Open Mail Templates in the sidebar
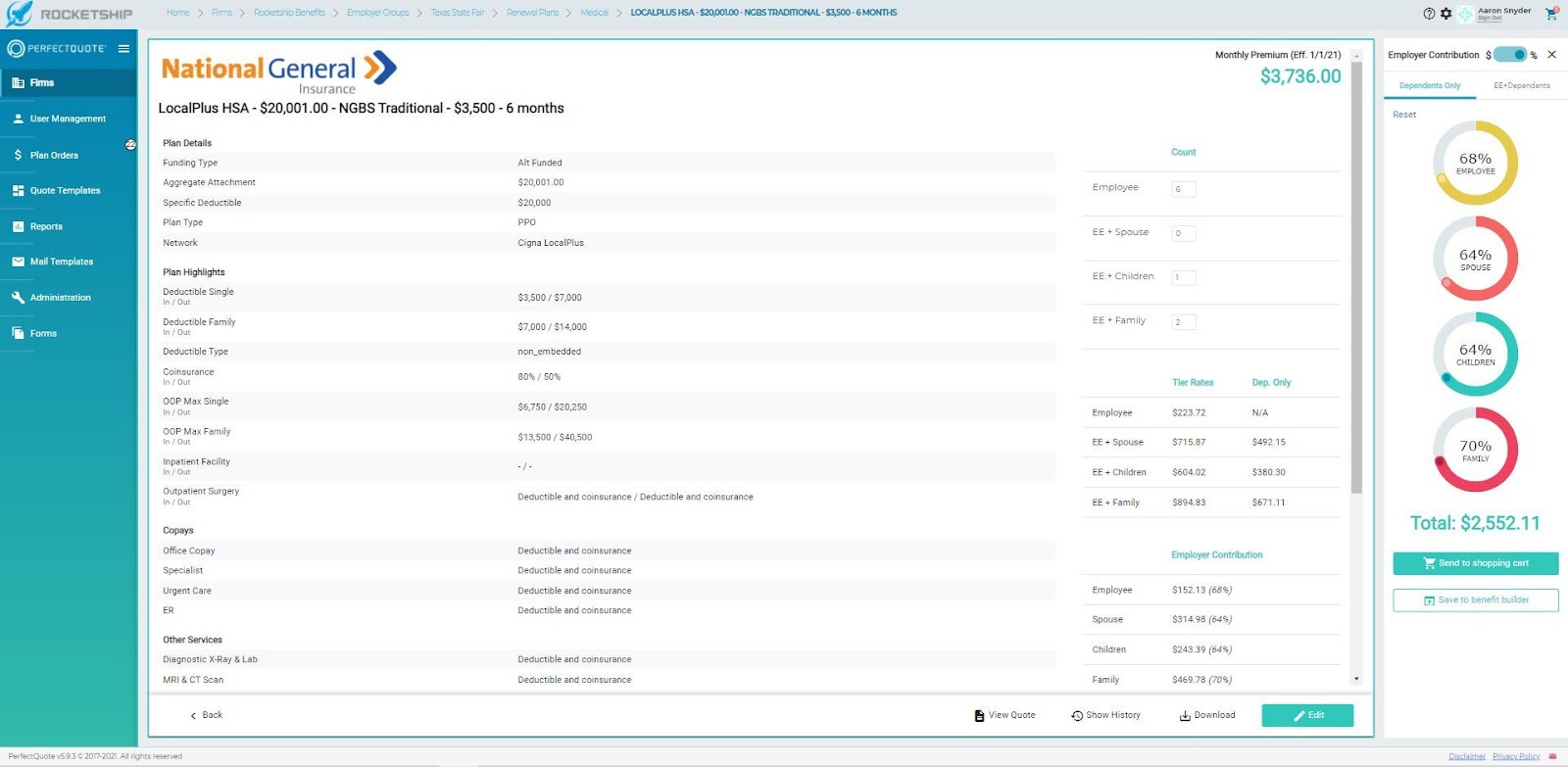Viewport: 1568px width, 767px height. (x=69, y=262)
